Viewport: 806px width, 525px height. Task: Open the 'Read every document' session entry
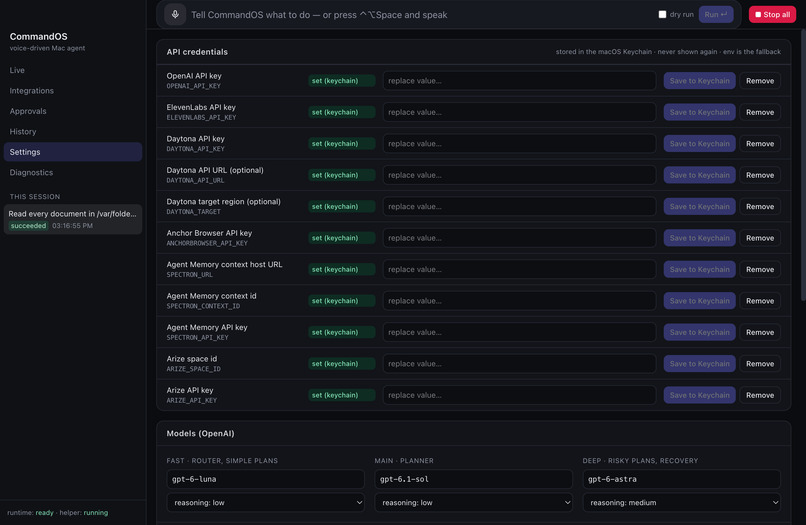(x=72, y=220)
